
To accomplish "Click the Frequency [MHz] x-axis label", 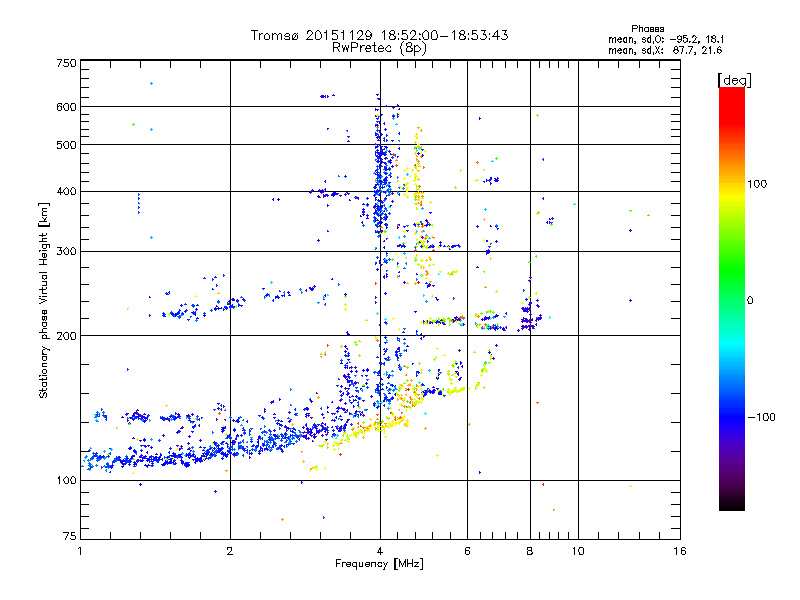I will point(380,565).
